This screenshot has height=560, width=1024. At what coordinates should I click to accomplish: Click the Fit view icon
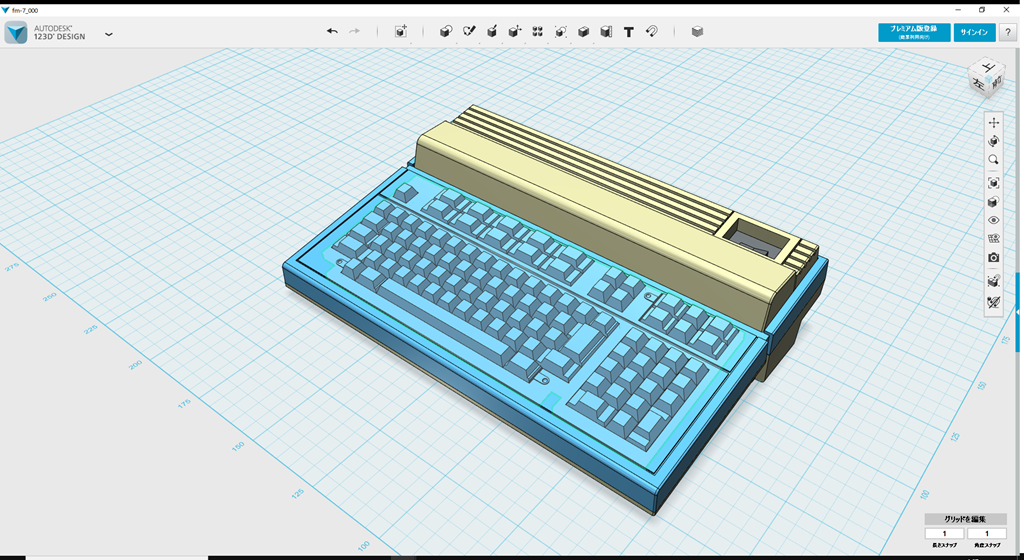tap(993, 183)
